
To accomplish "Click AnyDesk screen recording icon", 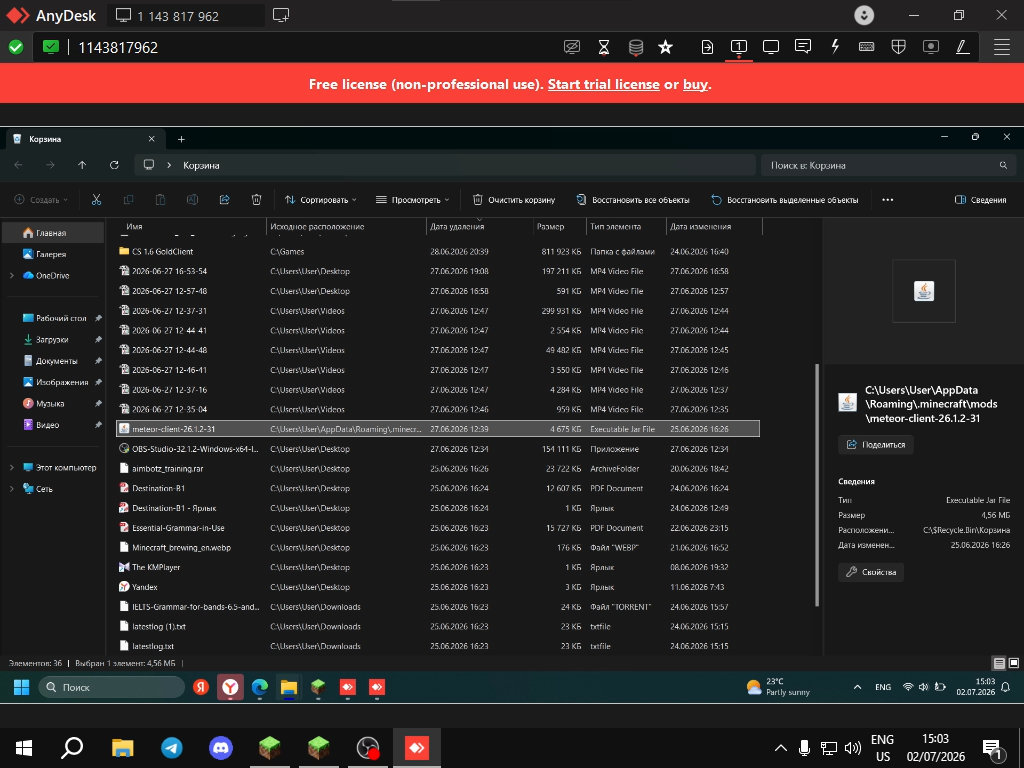I will pos(931,47).
